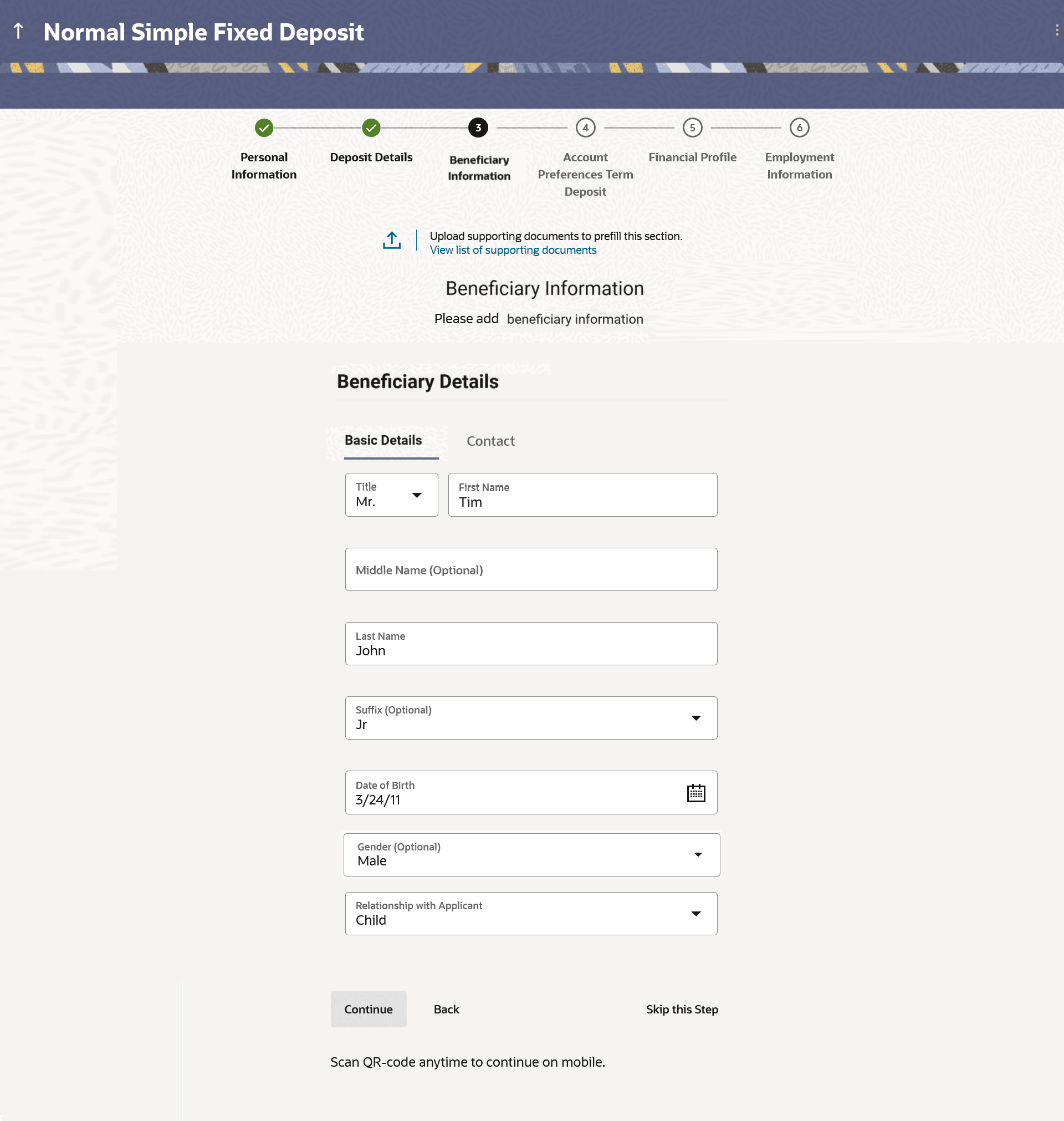This screenshot has width=1064, height=1121.
Task: Open the Gender dropdown
Action: pyautogui.click(x=698, y=855)
